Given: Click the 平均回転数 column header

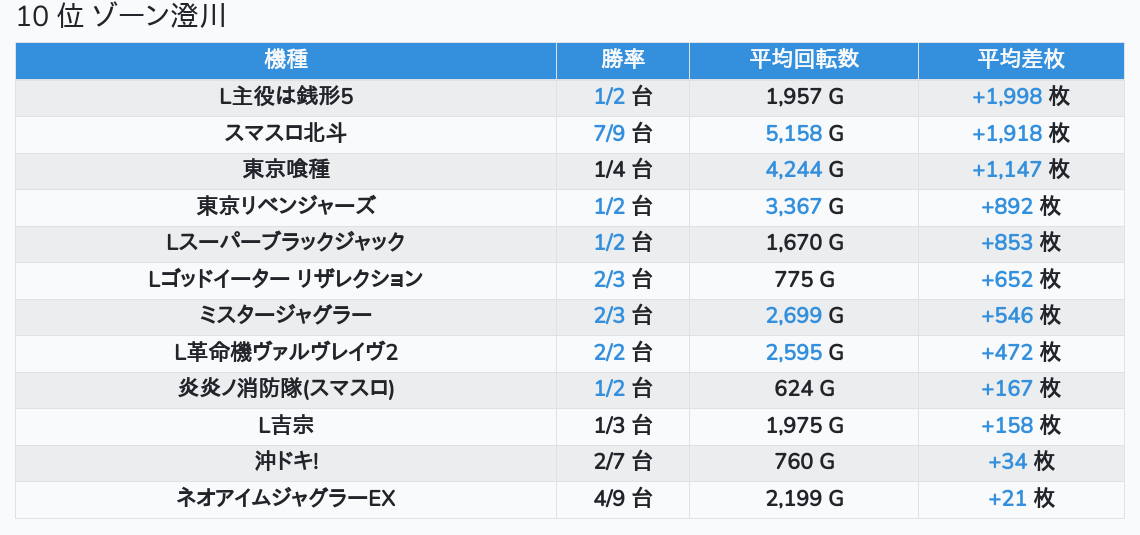Looking at the screenshot, I should 804,60.
